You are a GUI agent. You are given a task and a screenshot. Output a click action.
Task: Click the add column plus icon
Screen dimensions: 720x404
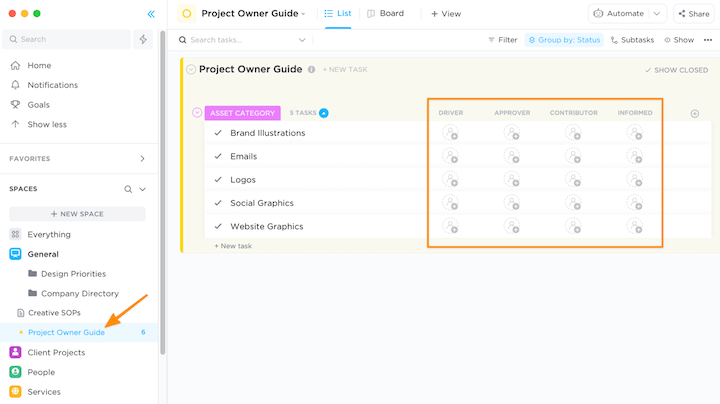[x=695, y=113]
